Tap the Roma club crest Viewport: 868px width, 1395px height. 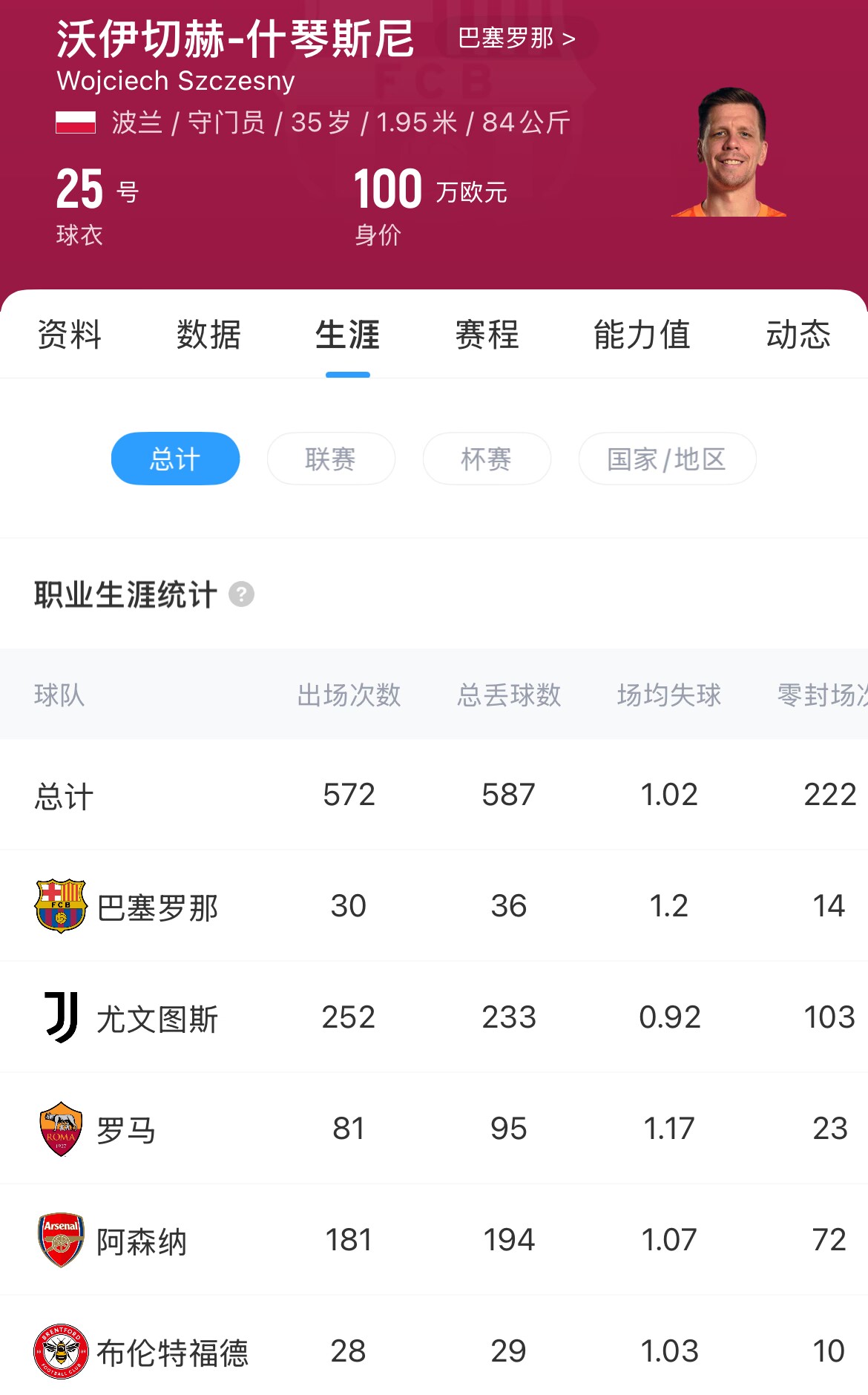coord(61,1128)
